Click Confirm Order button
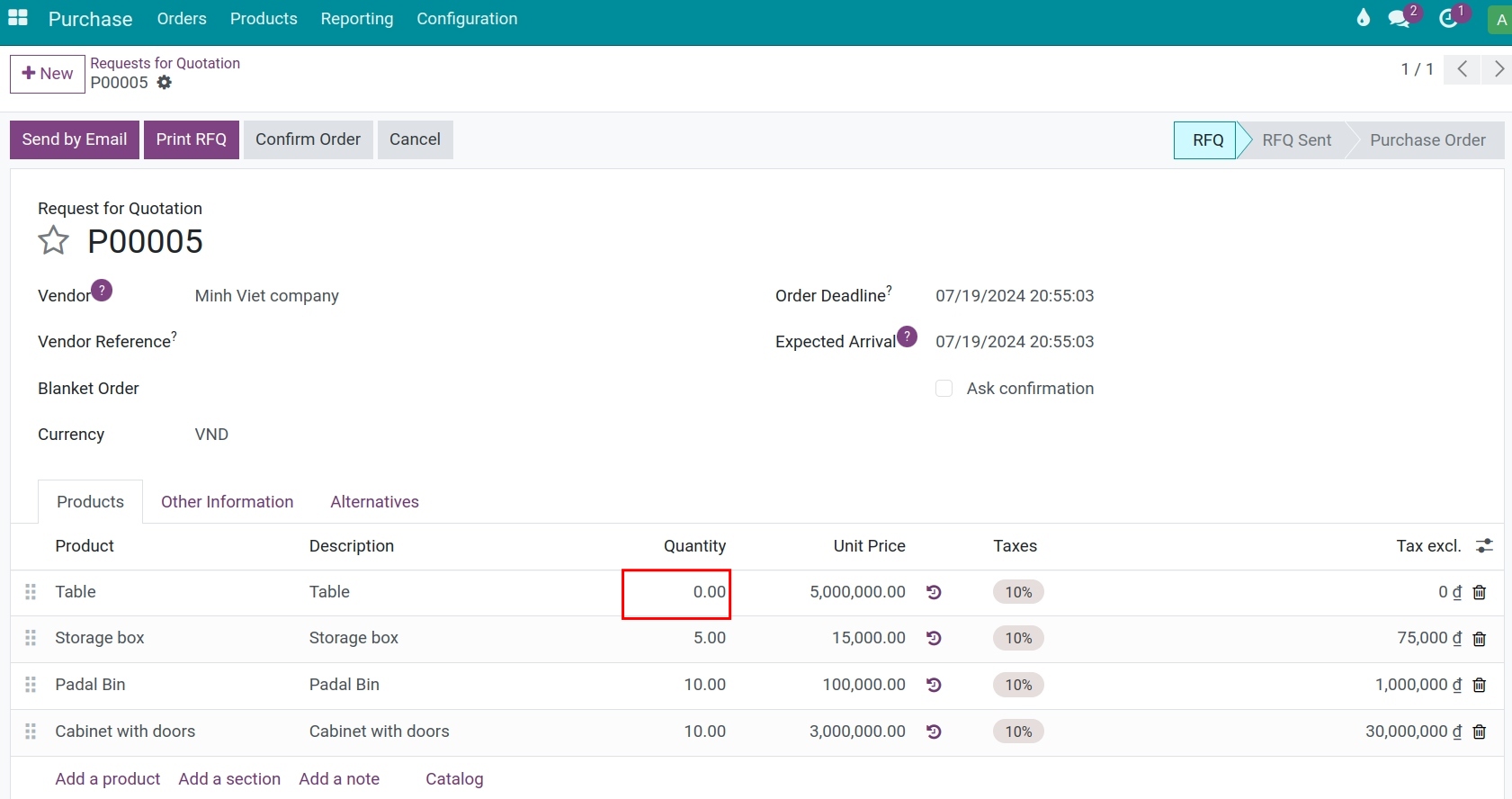Screen dimensions: 1512x799 308,139
